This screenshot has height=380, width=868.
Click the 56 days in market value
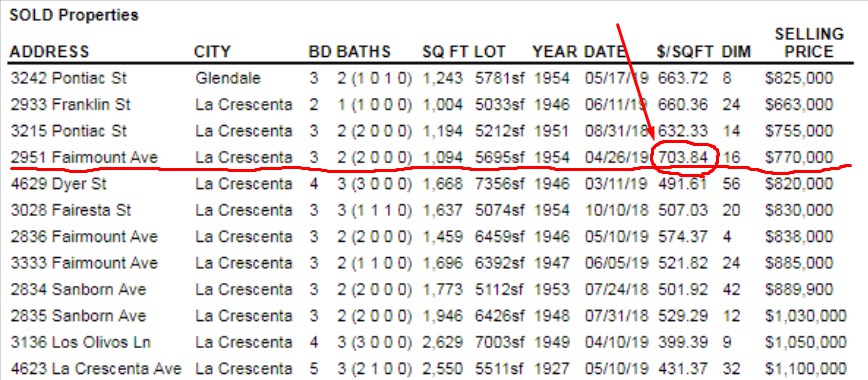pyautogui.click(x=731, y=184)
